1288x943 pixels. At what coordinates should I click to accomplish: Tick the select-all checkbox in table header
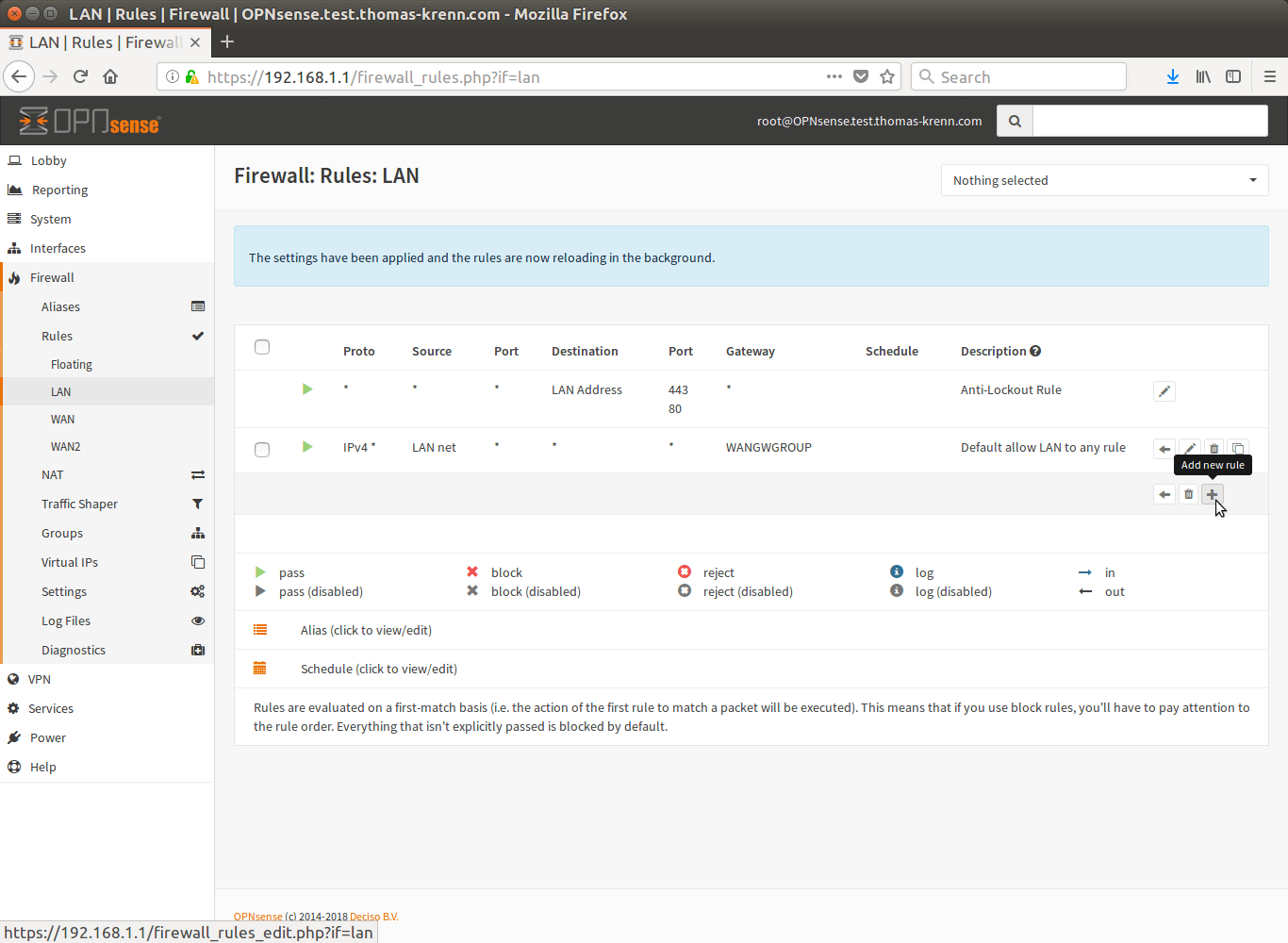(262, 347)
